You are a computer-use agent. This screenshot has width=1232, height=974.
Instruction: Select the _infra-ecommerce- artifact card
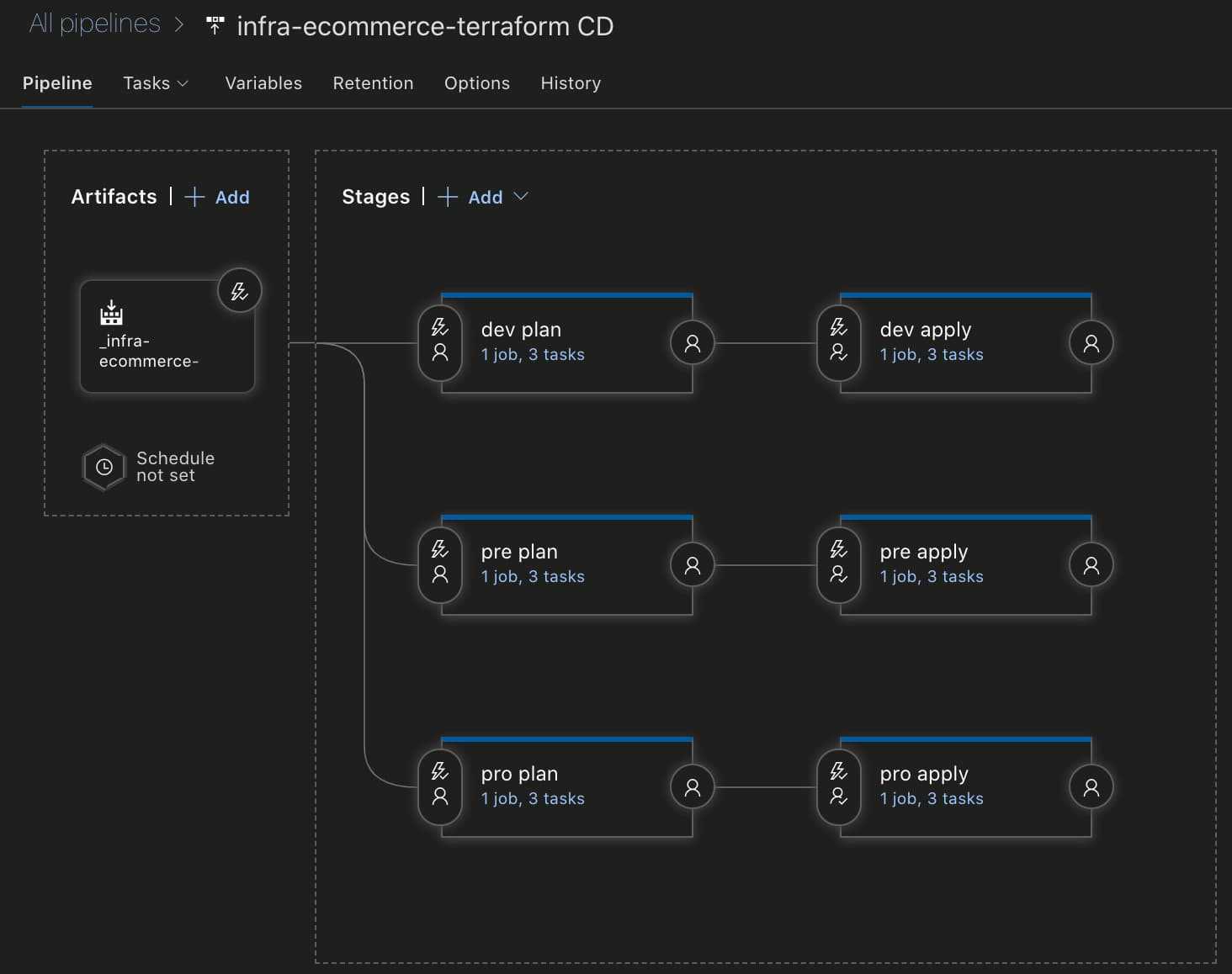[x=167, y=336]
